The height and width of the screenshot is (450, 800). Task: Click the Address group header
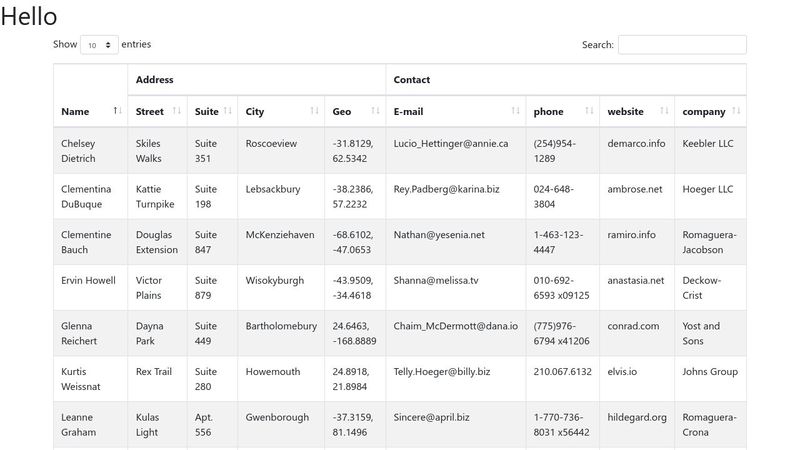(x=155, y=80)
